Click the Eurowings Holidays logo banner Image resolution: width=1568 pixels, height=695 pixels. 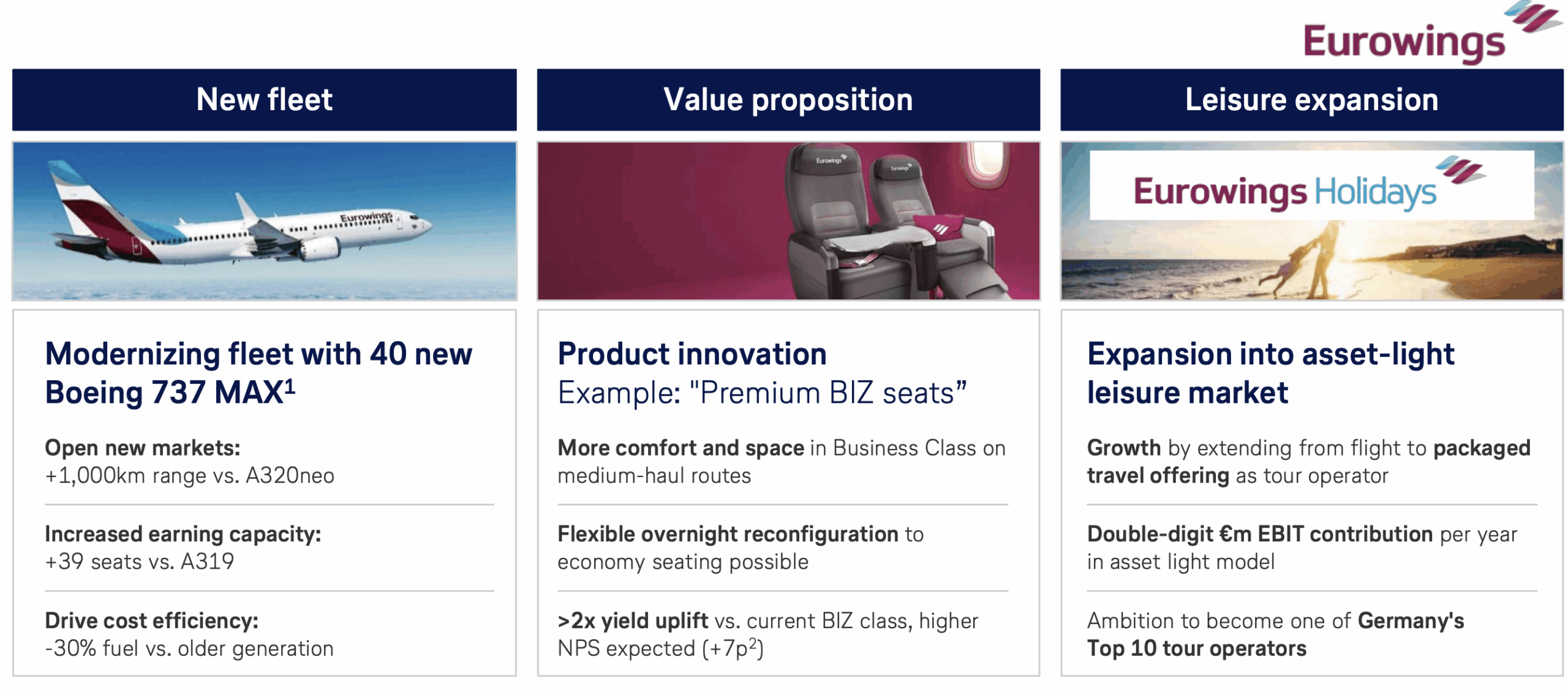click(1311, 186)
